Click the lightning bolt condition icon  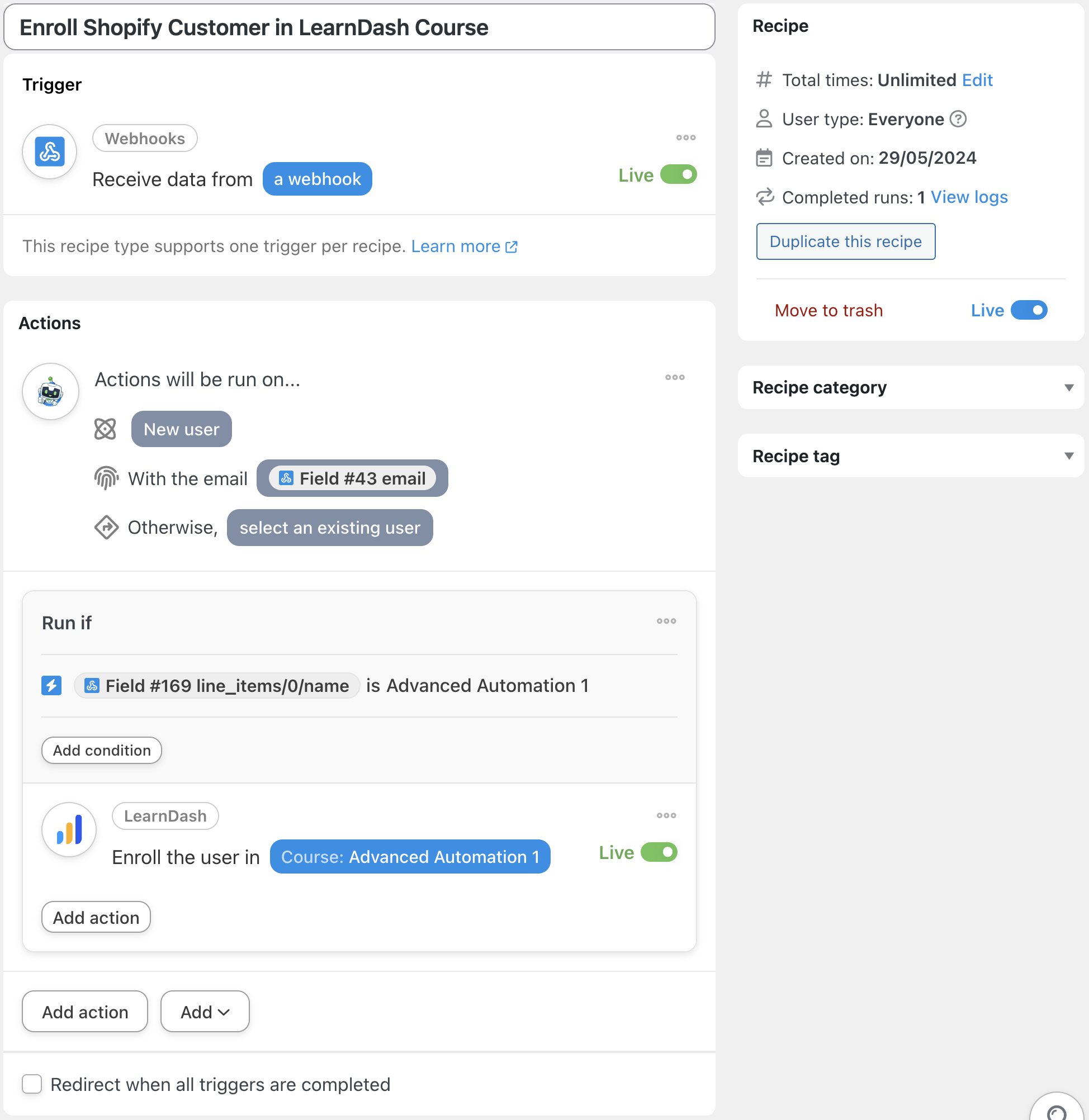tap(51, 686)
